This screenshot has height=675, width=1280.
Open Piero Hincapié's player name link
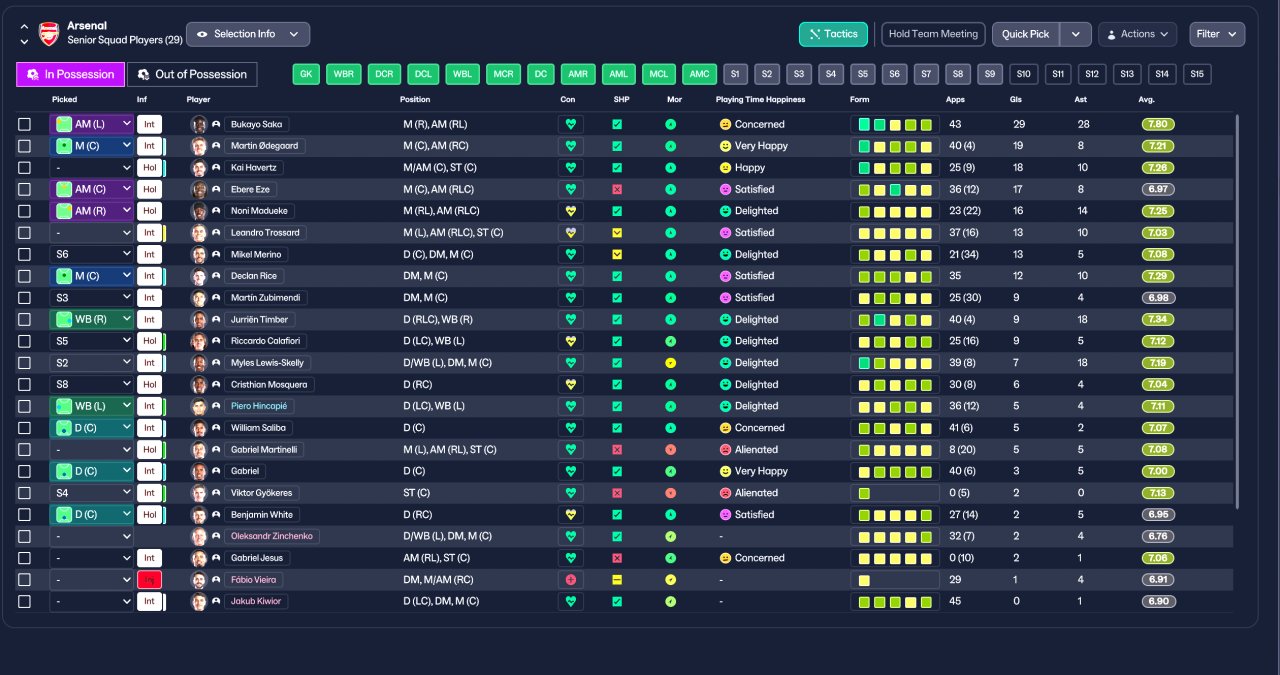click(x=259, y=406)
